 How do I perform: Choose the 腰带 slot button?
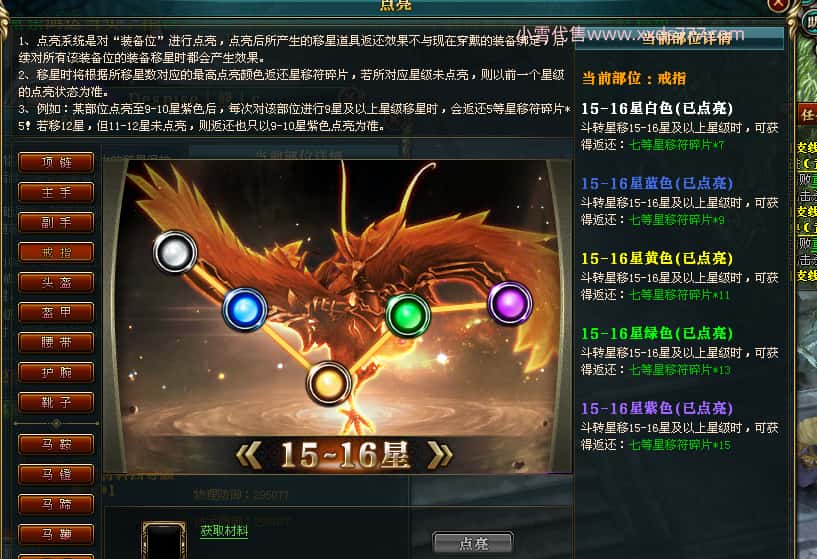click(56, 343)
